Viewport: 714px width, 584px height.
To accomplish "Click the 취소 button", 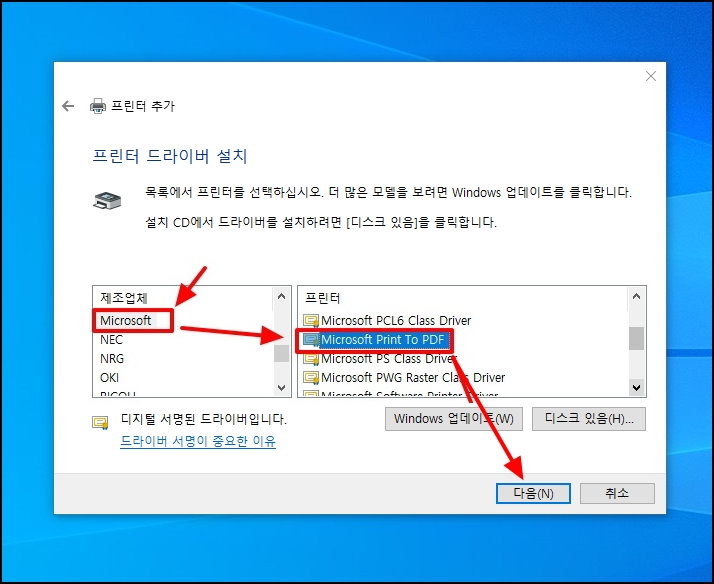I will point(617,493).
